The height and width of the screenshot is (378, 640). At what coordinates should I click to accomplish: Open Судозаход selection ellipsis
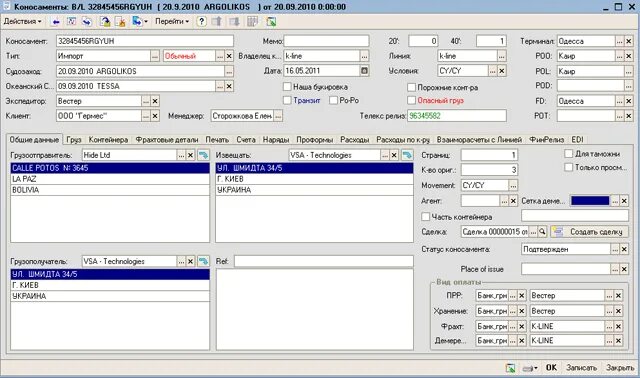(x=229, y=71)
